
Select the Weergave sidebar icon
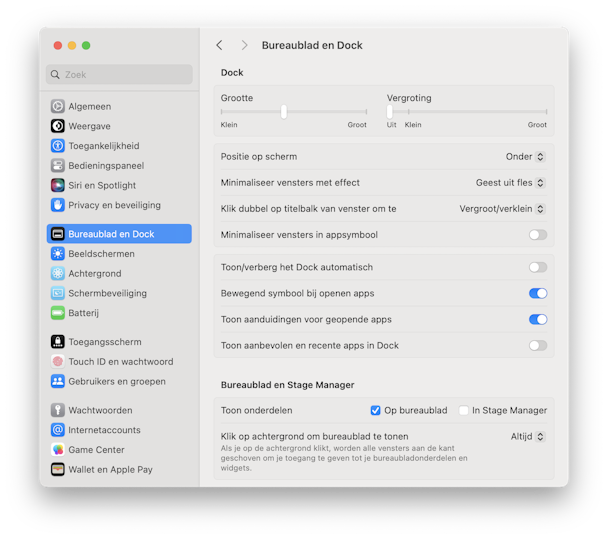pos(58,126)
